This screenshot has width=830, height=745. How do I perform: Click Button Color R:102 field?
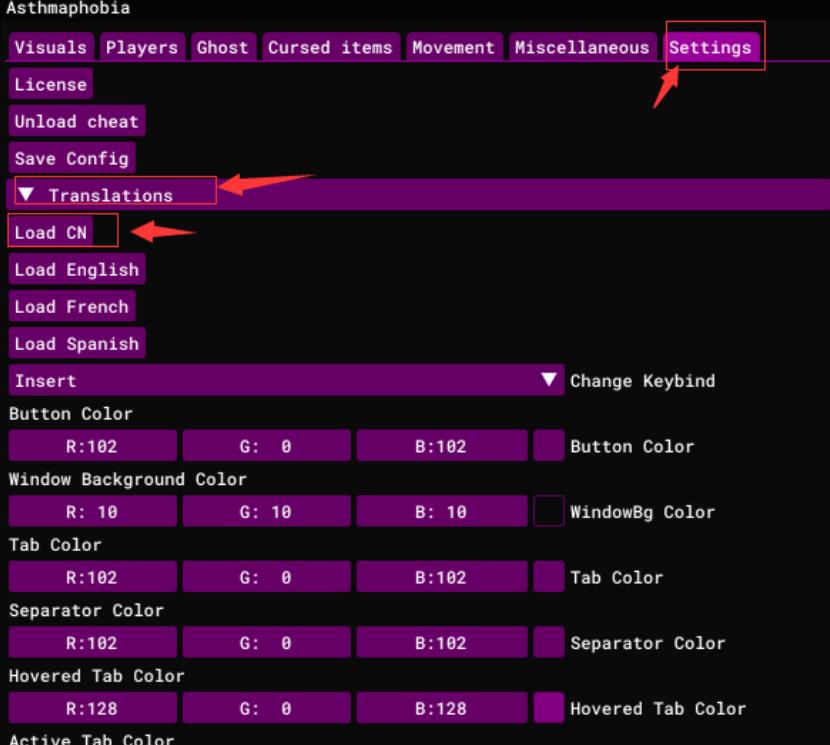point(93,445)
